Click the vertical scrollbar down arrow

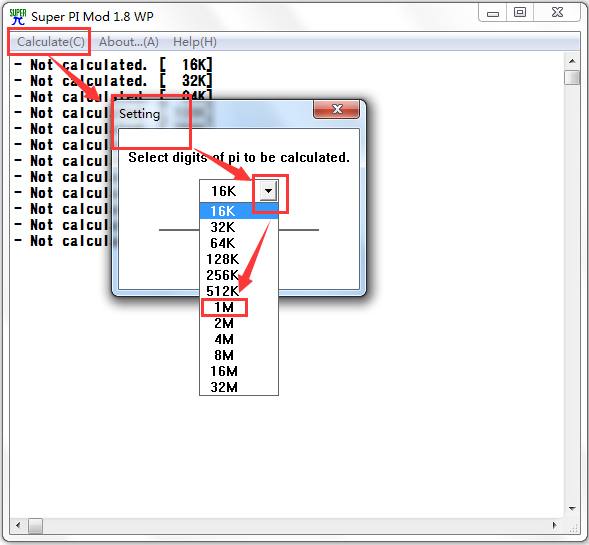(572, 509)
